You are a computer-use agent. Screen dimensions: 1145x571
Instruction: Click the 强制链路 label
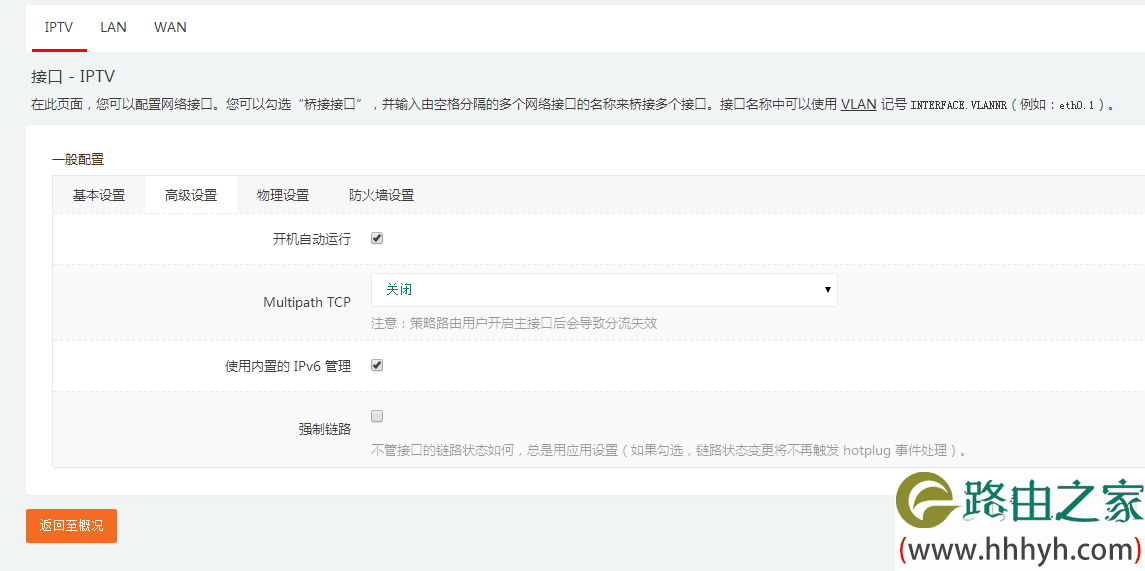pyautogui.click(x=325, y=429)
